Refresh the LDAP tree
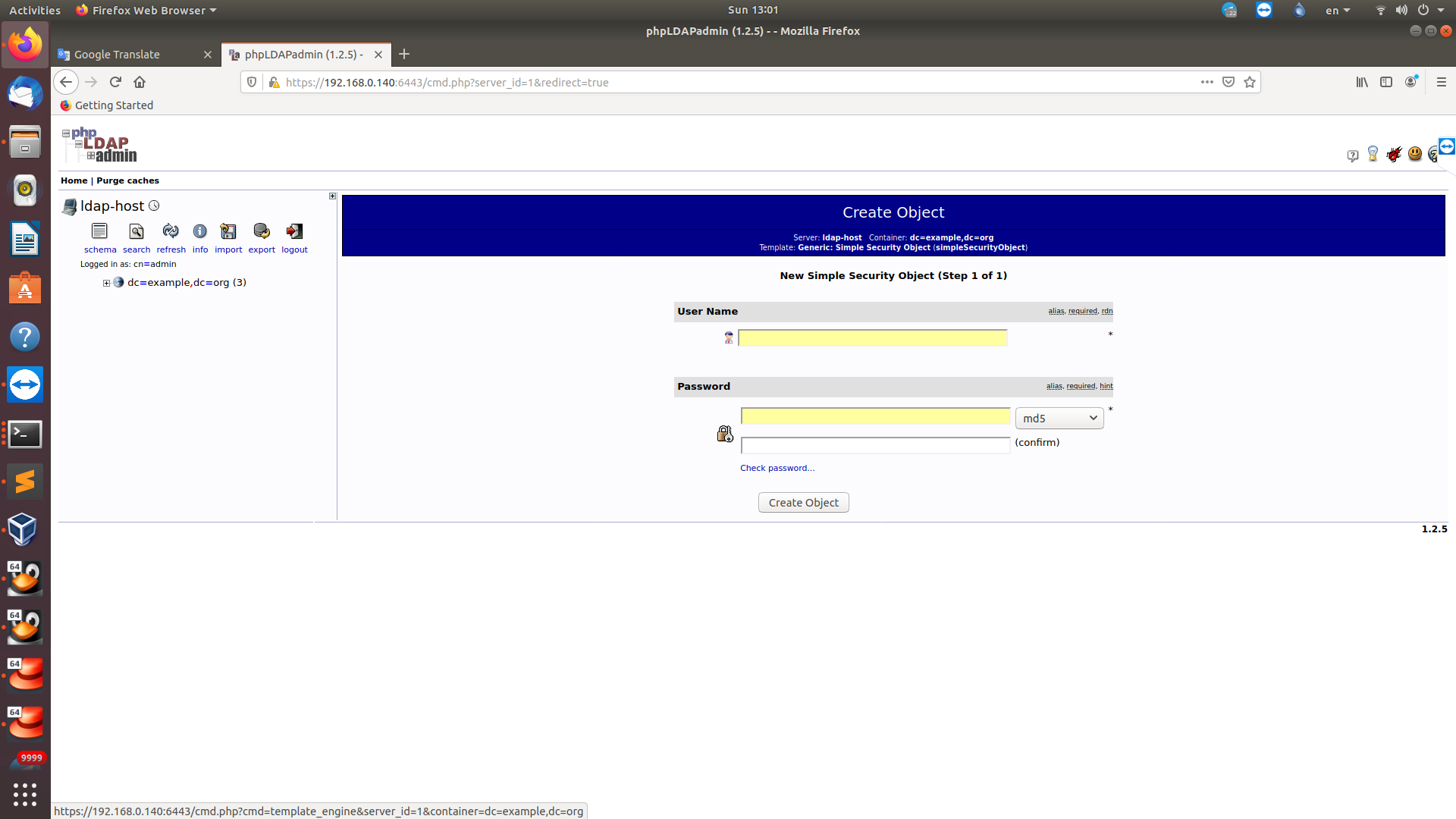Image resolution: width=1456 pixels, height=819 pixels. pyautogui.click(x=171, y=231)
